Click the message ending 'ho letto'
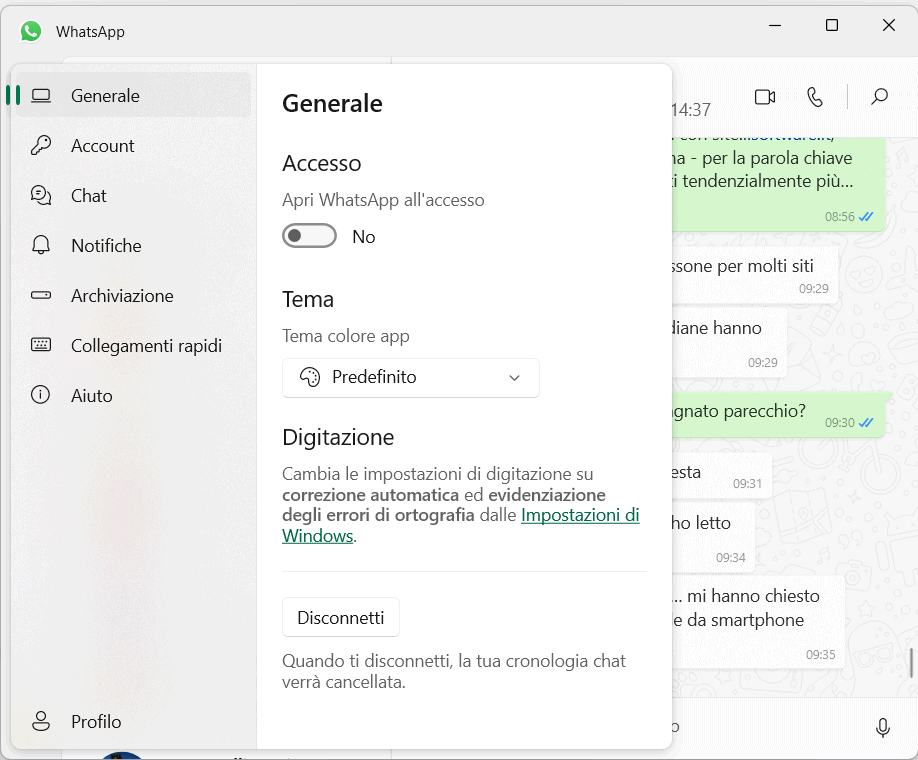918x760 pixels. 714,537
